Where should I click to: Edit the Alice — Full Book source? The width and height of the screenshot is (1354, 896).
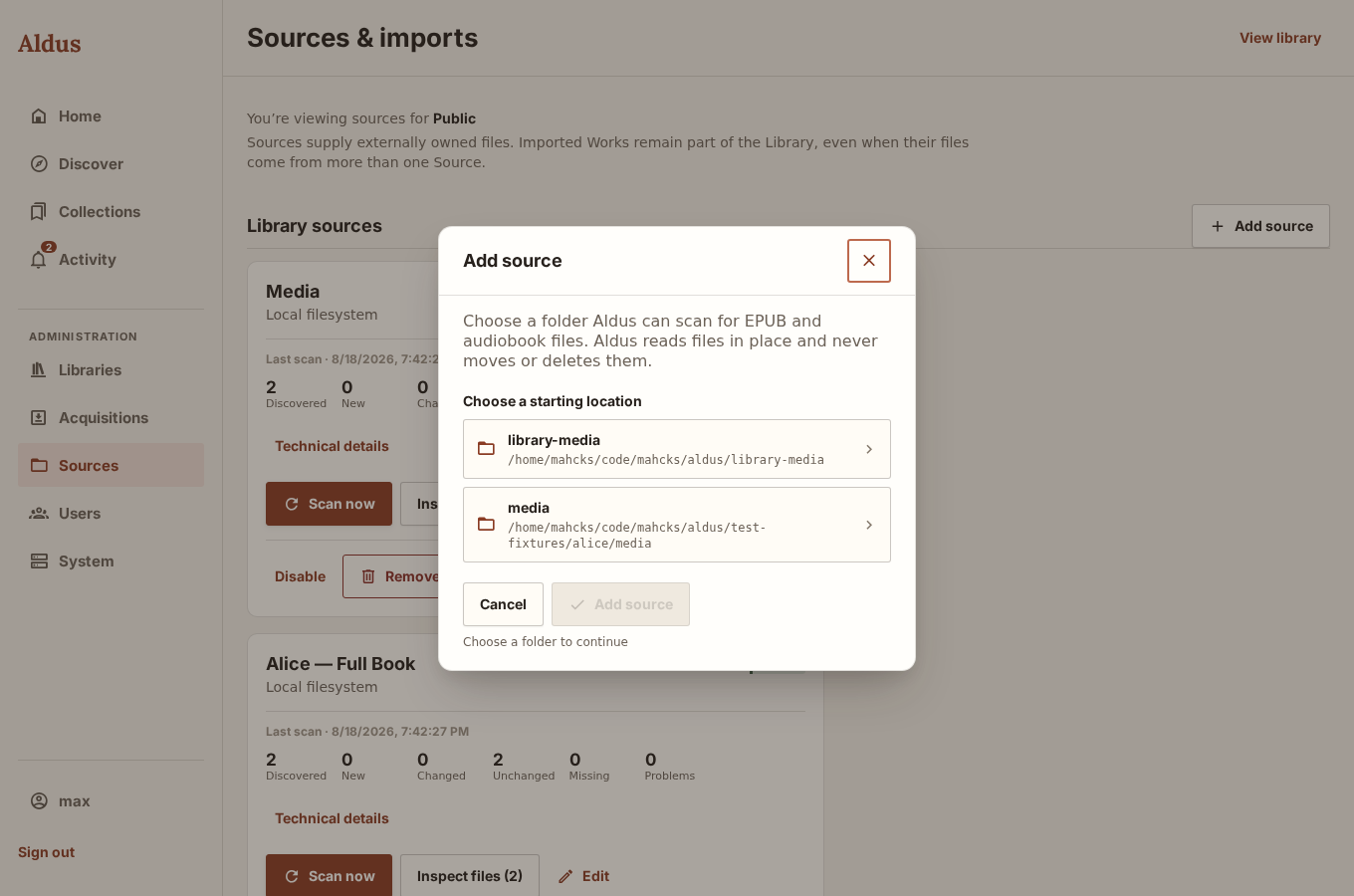(583, 876)
